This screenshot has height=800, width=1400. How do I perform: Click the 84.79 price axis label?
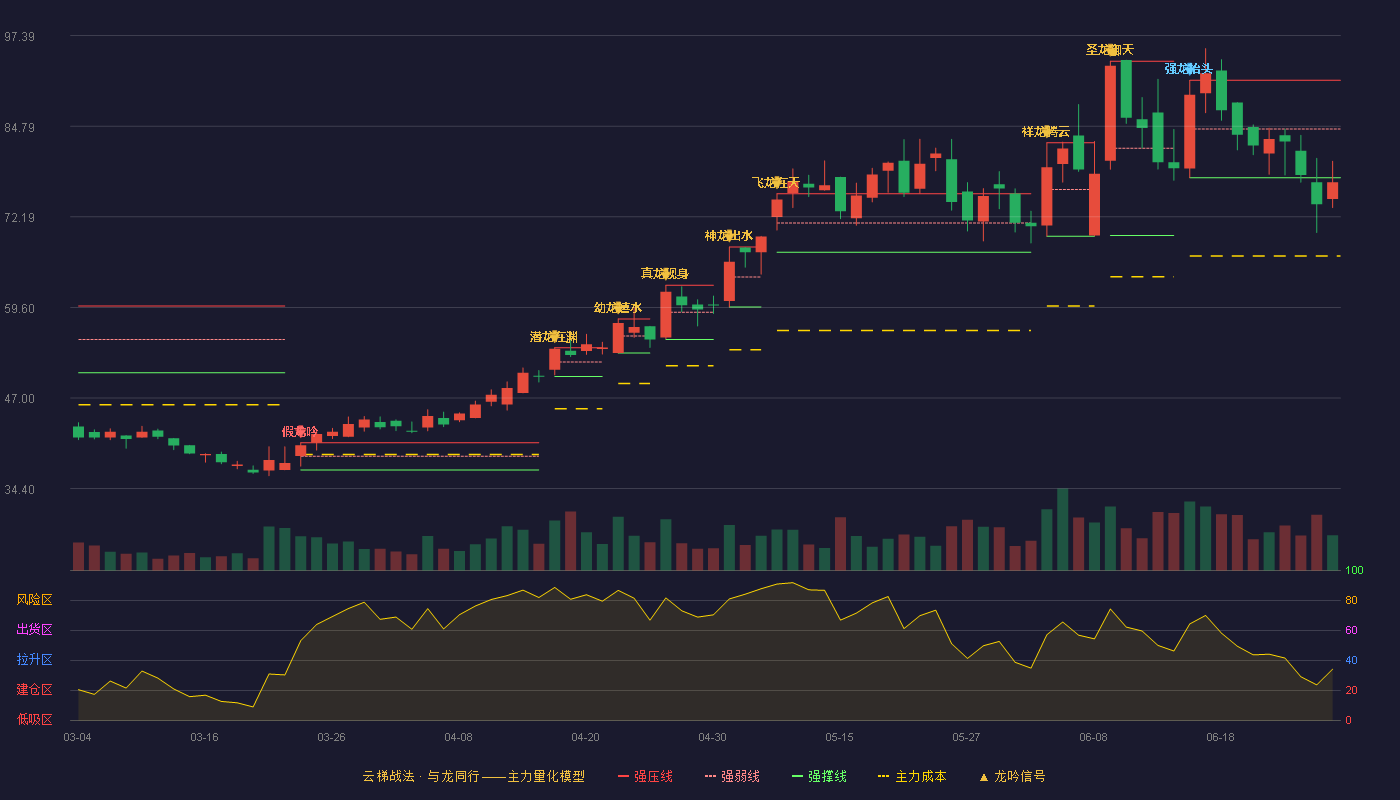[x=19, y=128]
